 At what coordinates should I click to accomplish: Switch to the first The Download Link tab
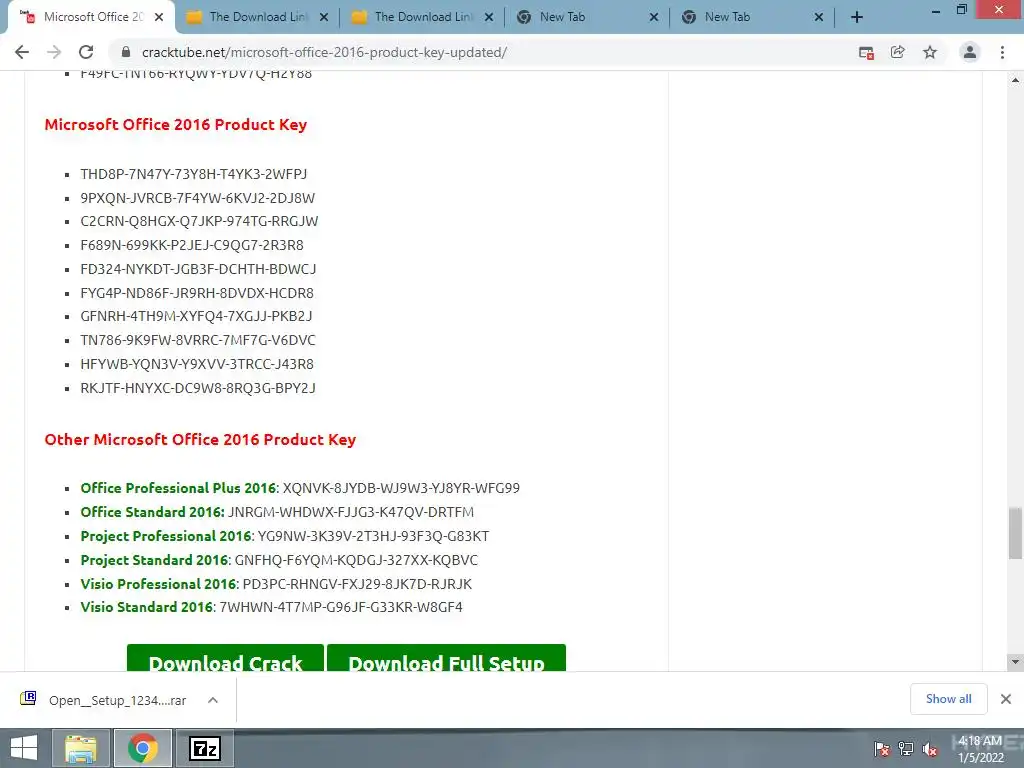point(257,18)
